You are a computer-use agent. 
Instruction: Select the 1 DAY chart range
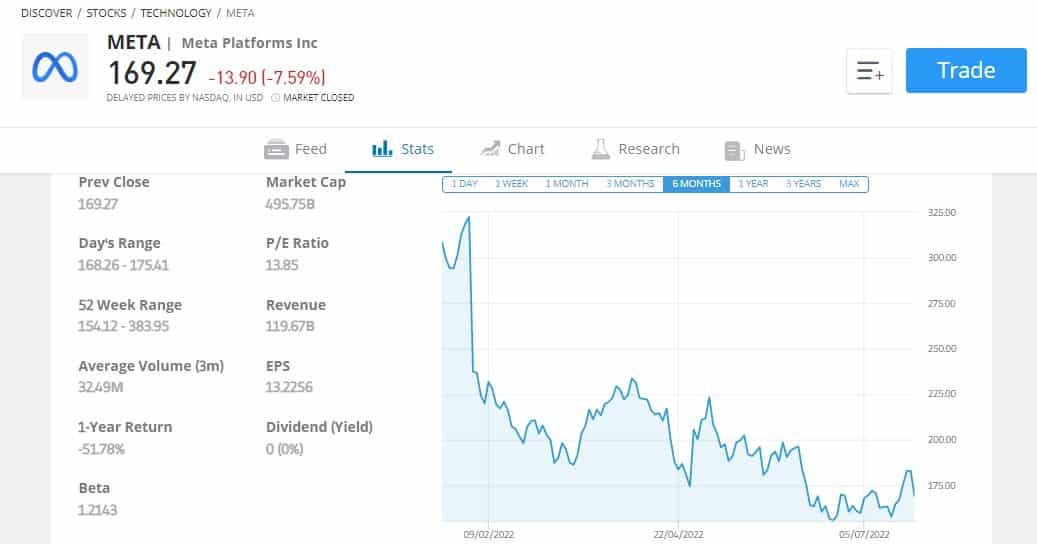464,184
